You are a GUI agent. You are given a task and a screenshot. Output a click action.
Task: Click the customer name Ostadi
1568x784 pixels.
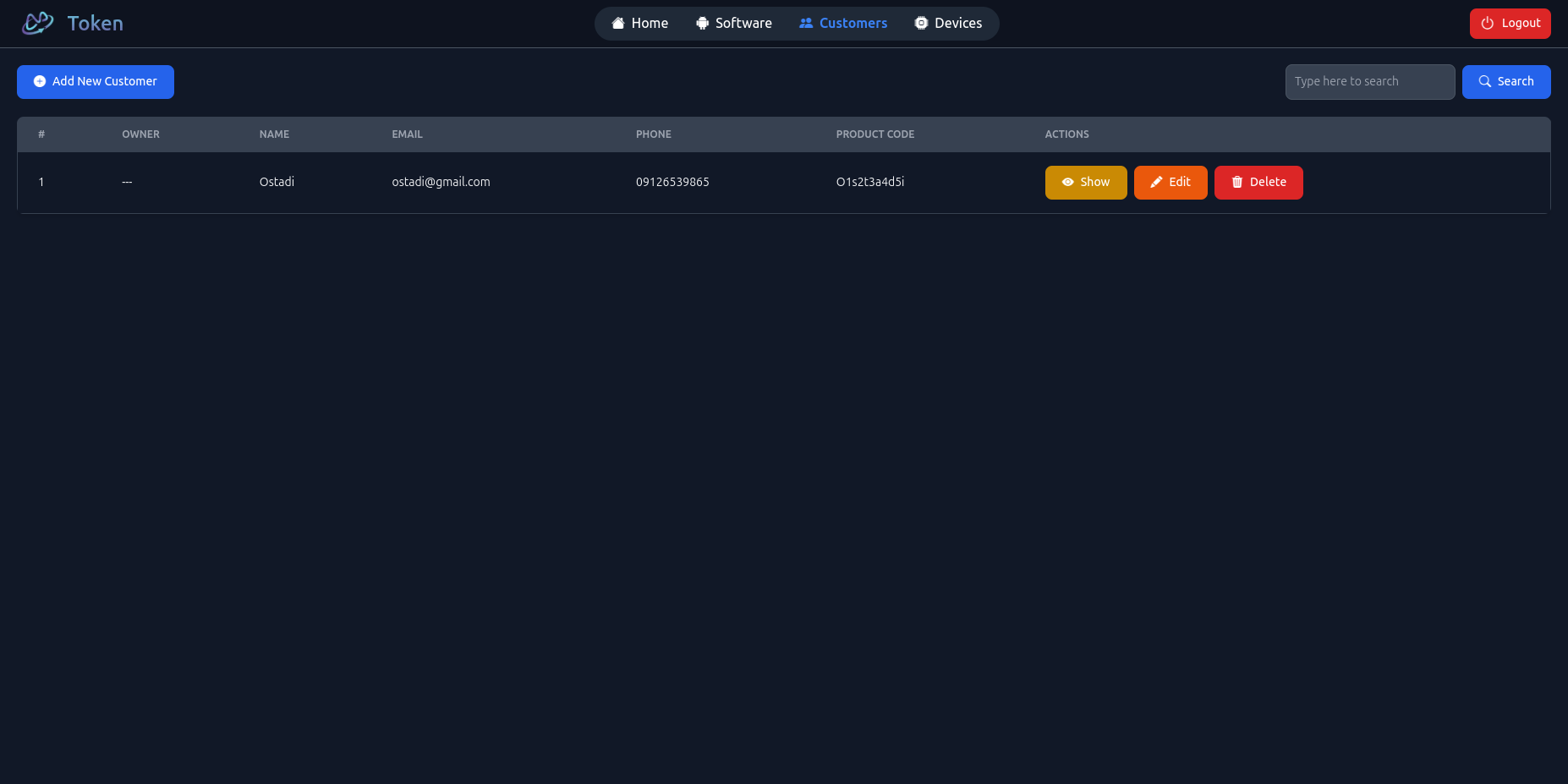click(277, 182)
